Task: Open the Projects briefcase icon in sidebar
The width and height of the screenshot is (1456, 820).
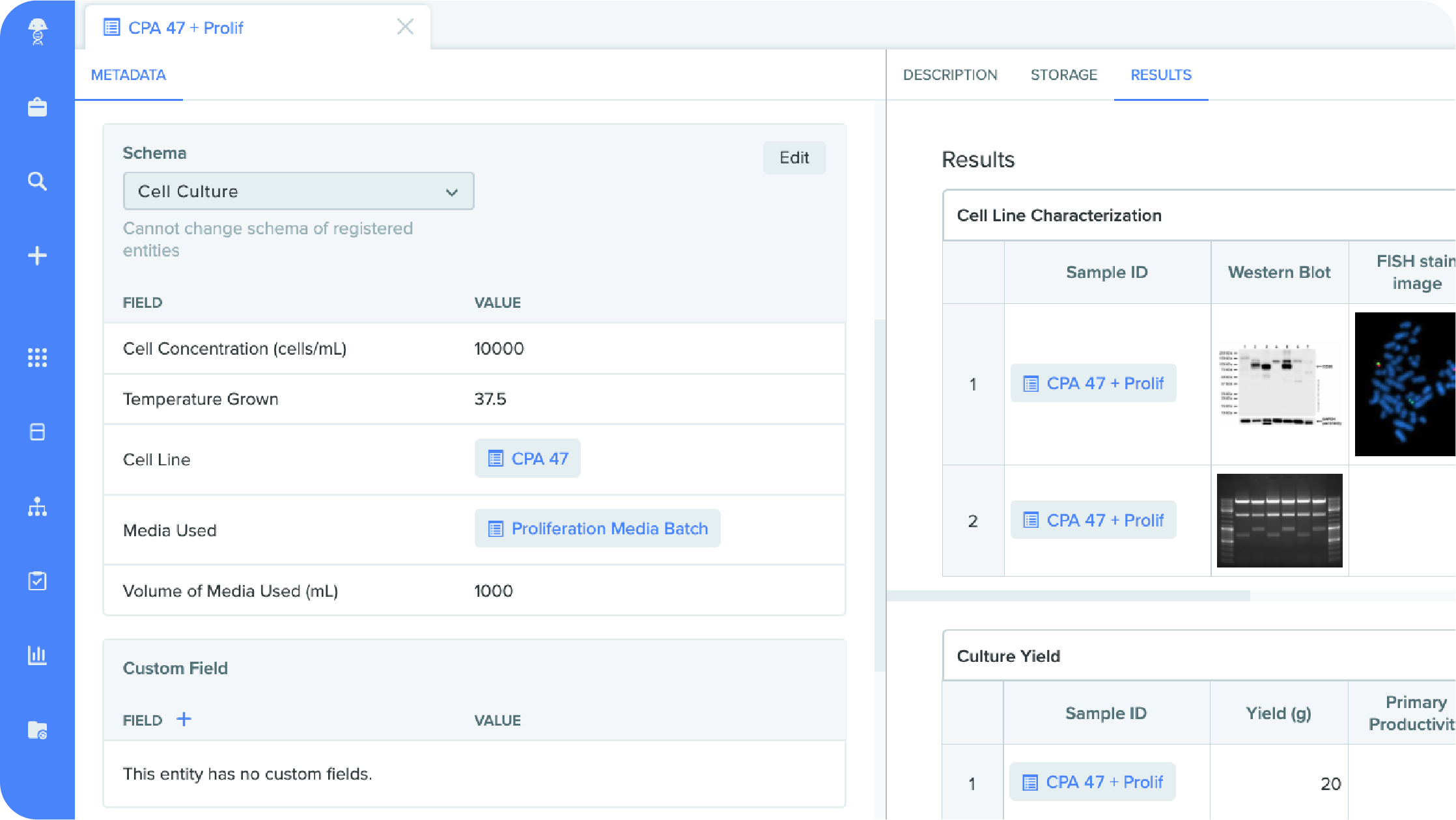Action: coord(37,107)
